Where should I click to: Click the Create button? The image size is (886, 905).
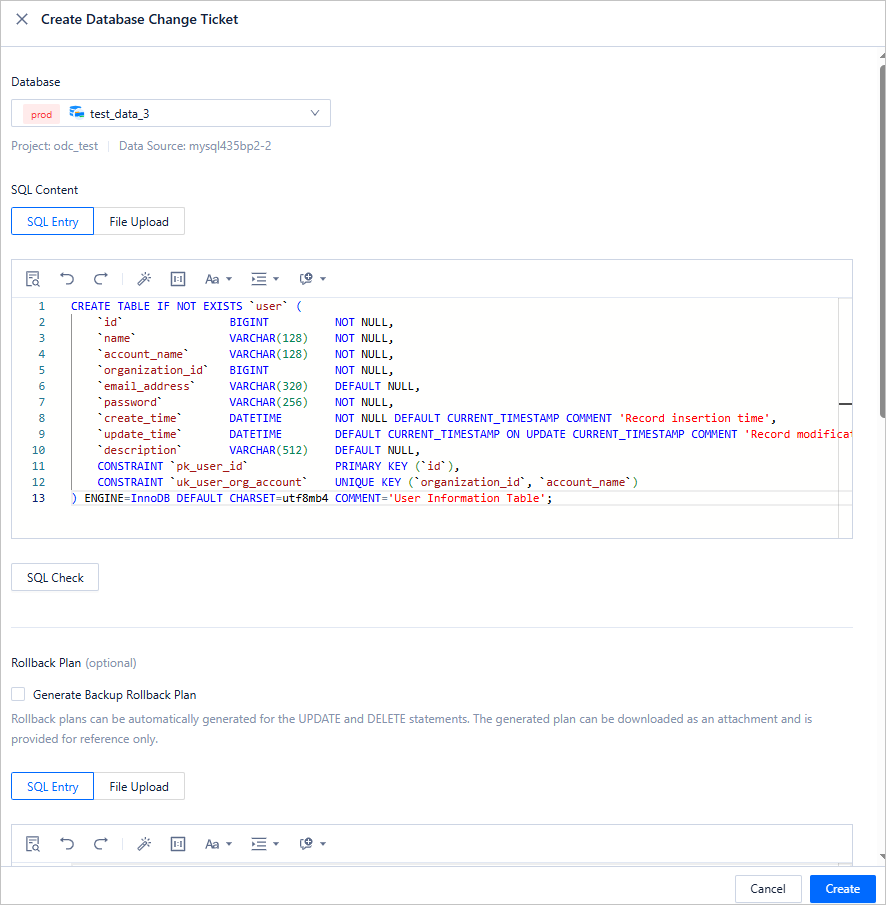tap(842, 889)
